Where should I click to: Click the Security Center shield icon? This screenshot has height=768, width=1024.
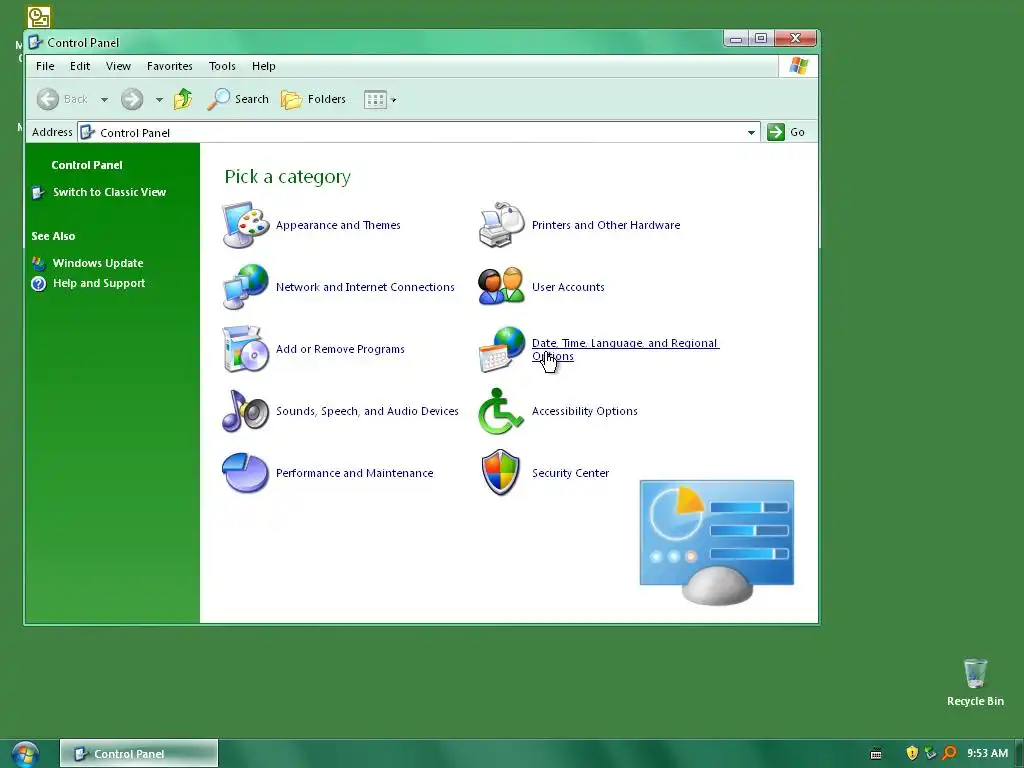pos(501,472)
